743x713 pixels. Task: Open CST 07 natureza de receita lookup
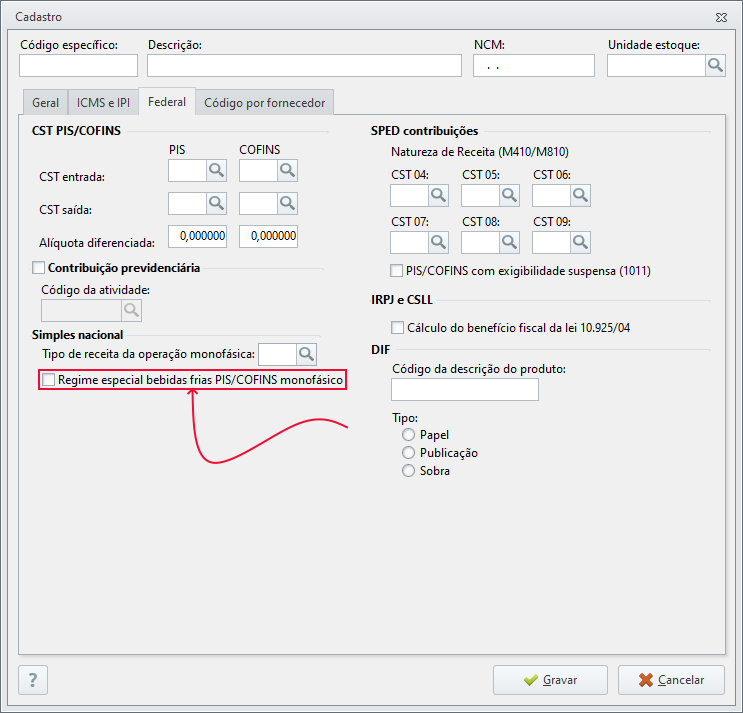click(438, 243)
